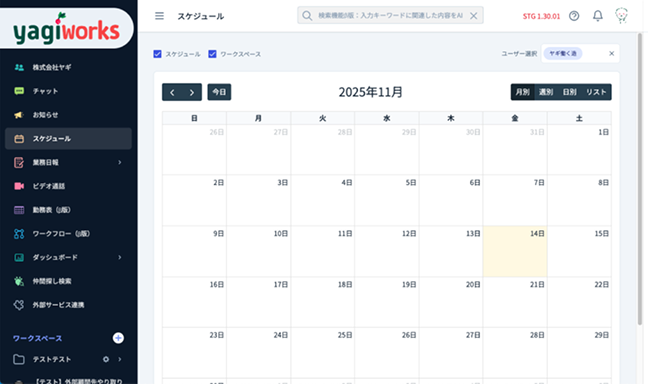Expand the ダッシュボード chevron
This screenshot has width=648, height=384.
[120, 258]
